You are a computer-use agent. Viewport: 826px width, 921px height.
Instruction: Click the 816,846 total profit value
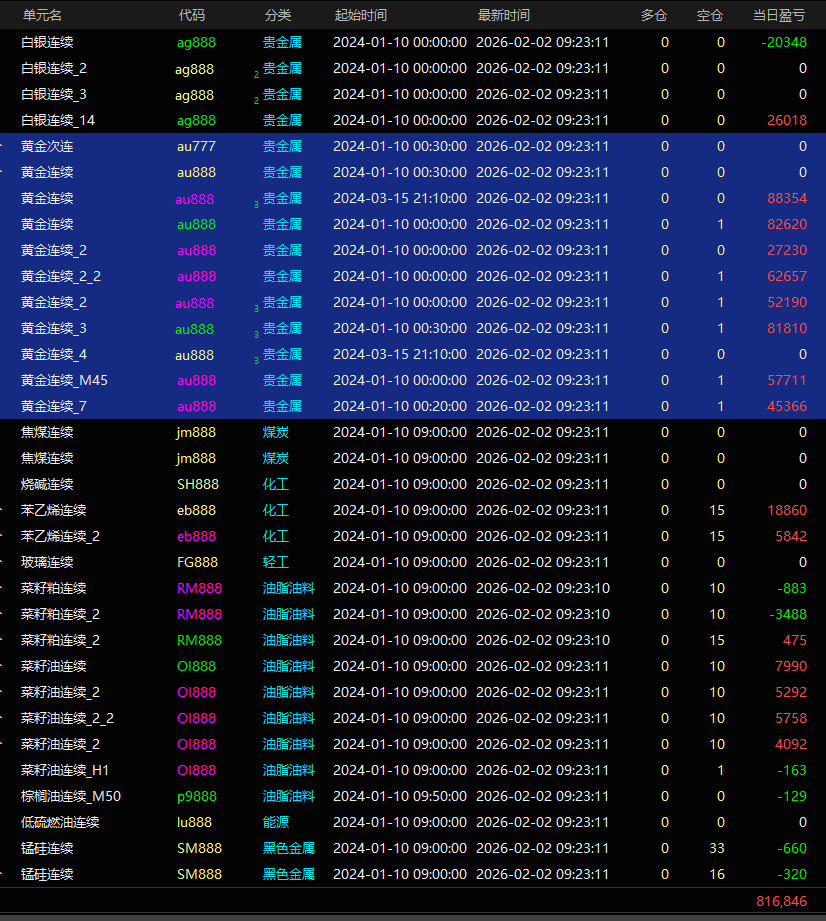pyautogui.click(x=781, y=901)
